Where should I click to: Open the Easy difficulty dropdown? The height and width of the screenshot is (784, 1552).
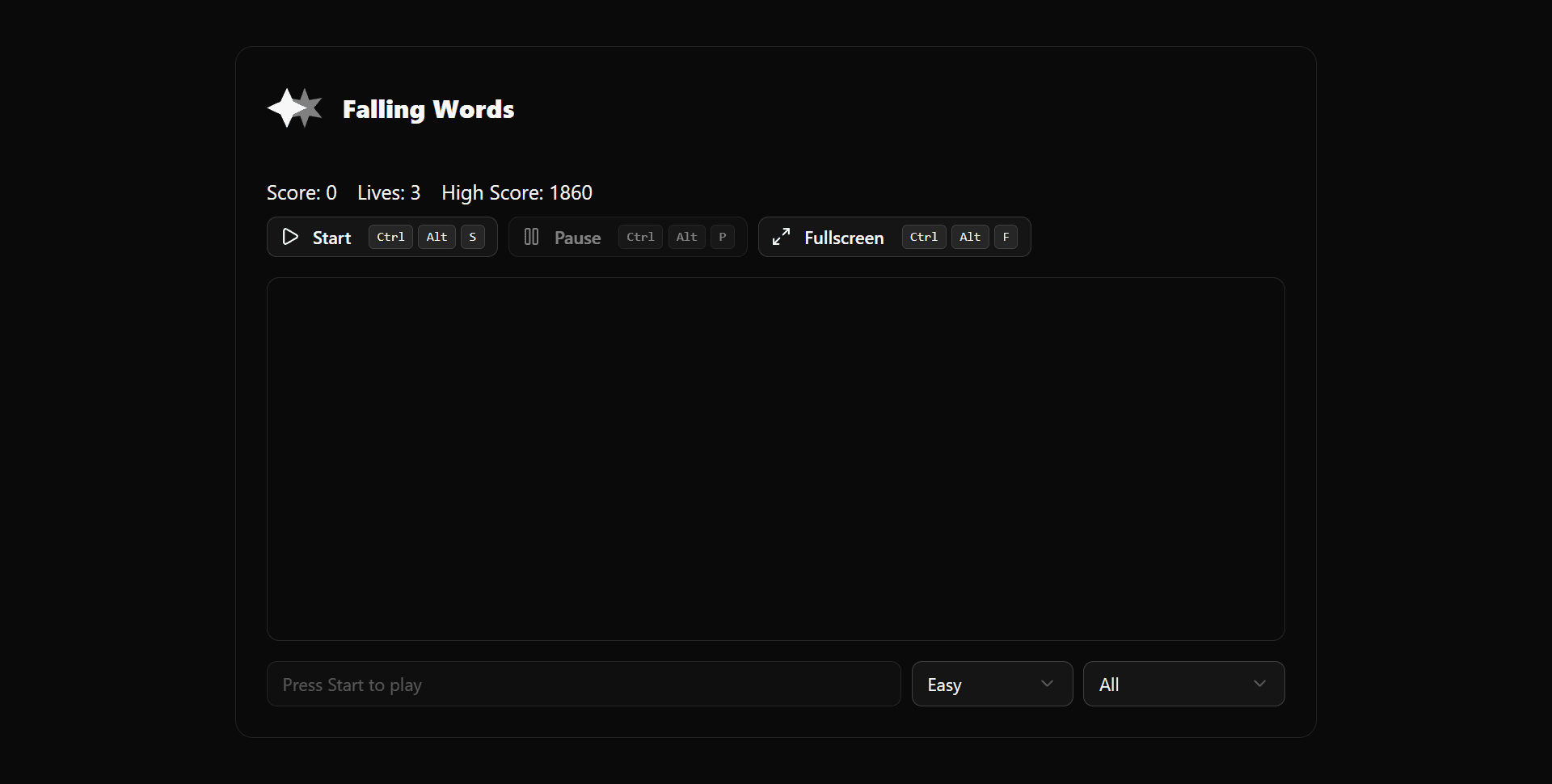pyautogui.click(x=991, y=684)
